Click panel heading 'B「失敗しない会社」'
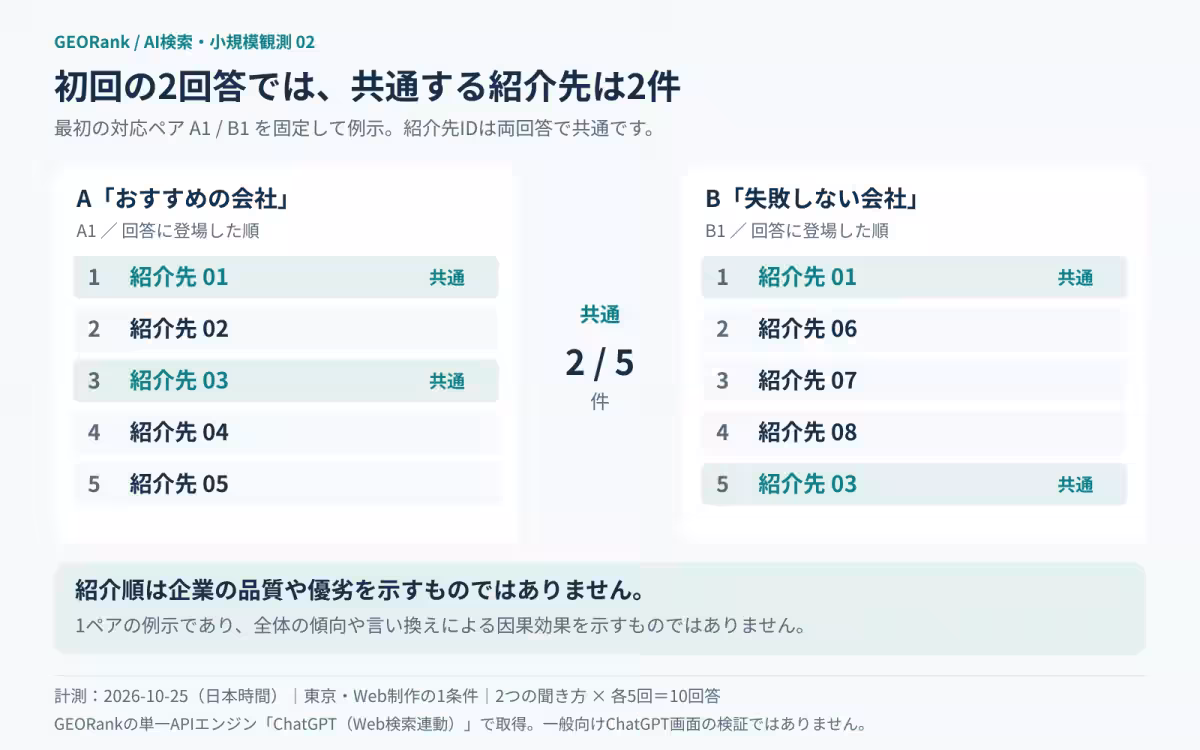Viewport: 1200px width, 750px height. pos(812,199)
